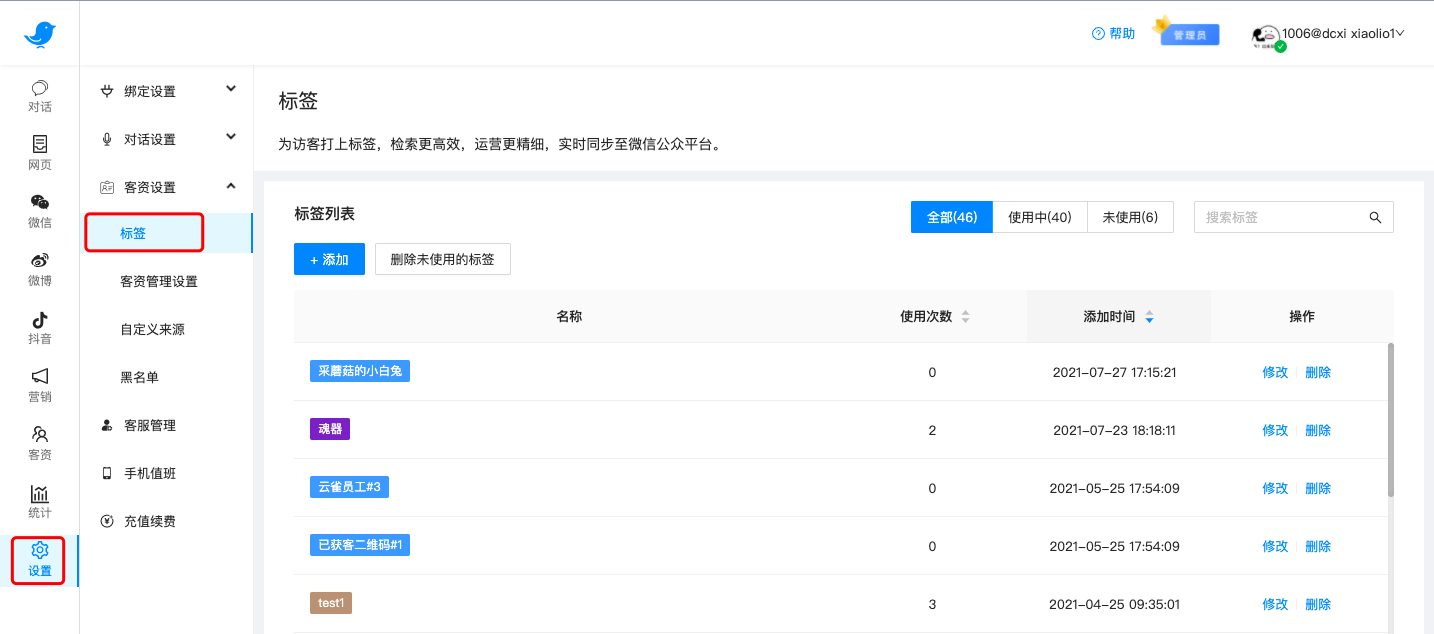
Task: Open the search magnifier in tag search box
Action: 1375,217
